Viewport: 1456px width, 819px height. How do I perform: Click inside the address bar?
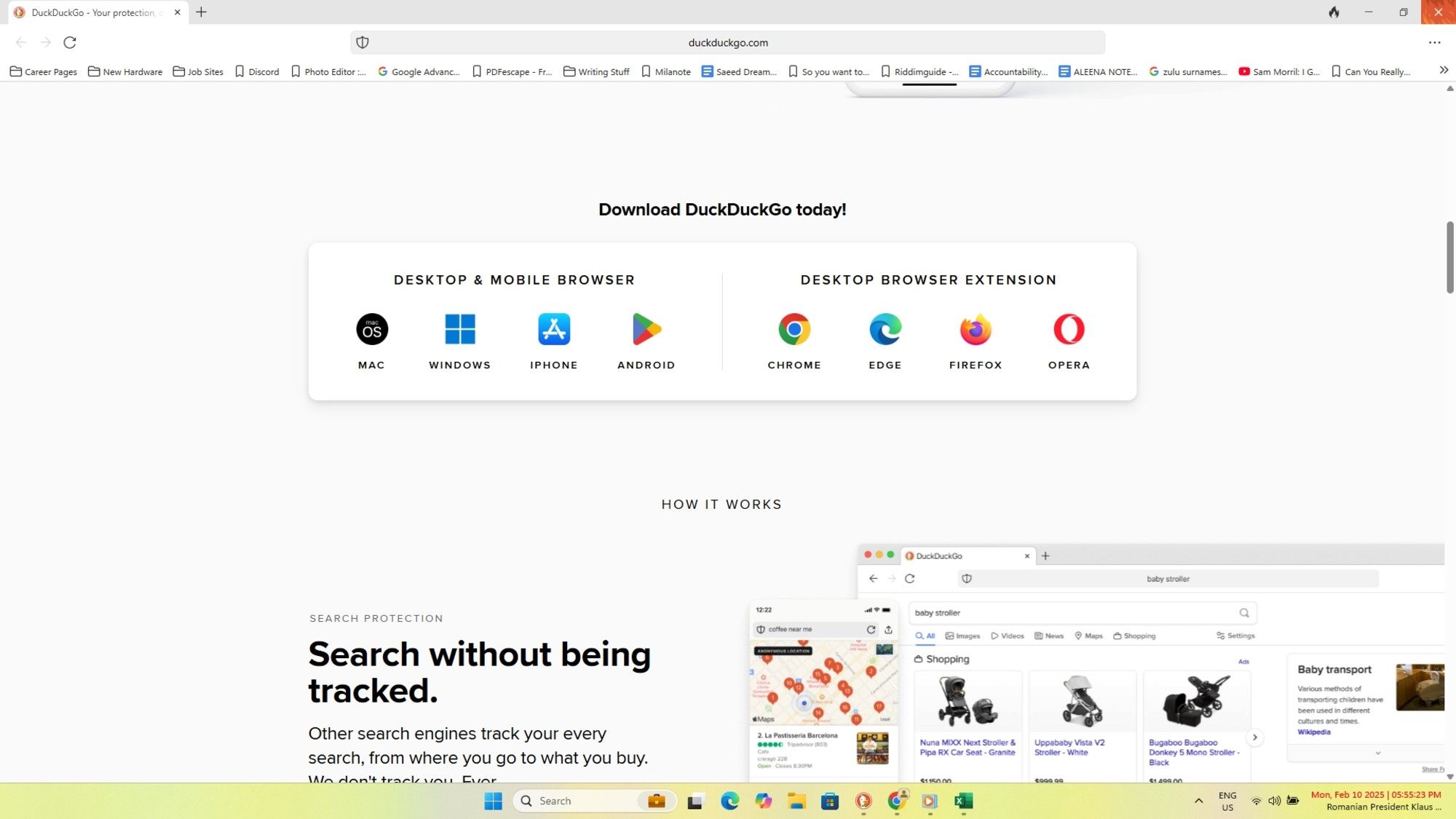tap(728, 42)
